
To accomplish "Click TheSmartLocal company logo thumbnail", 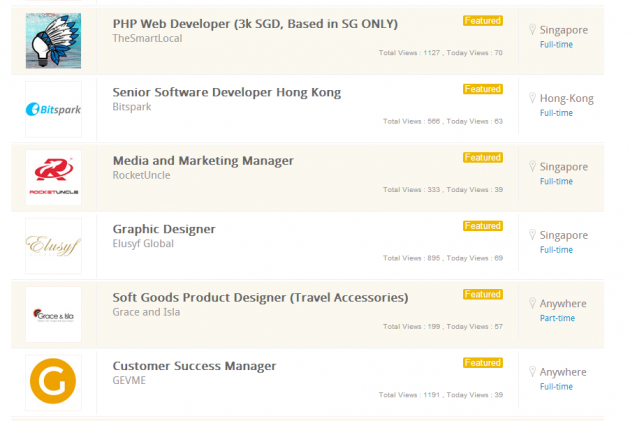I will pyautogui.click(x=53, y=39).
